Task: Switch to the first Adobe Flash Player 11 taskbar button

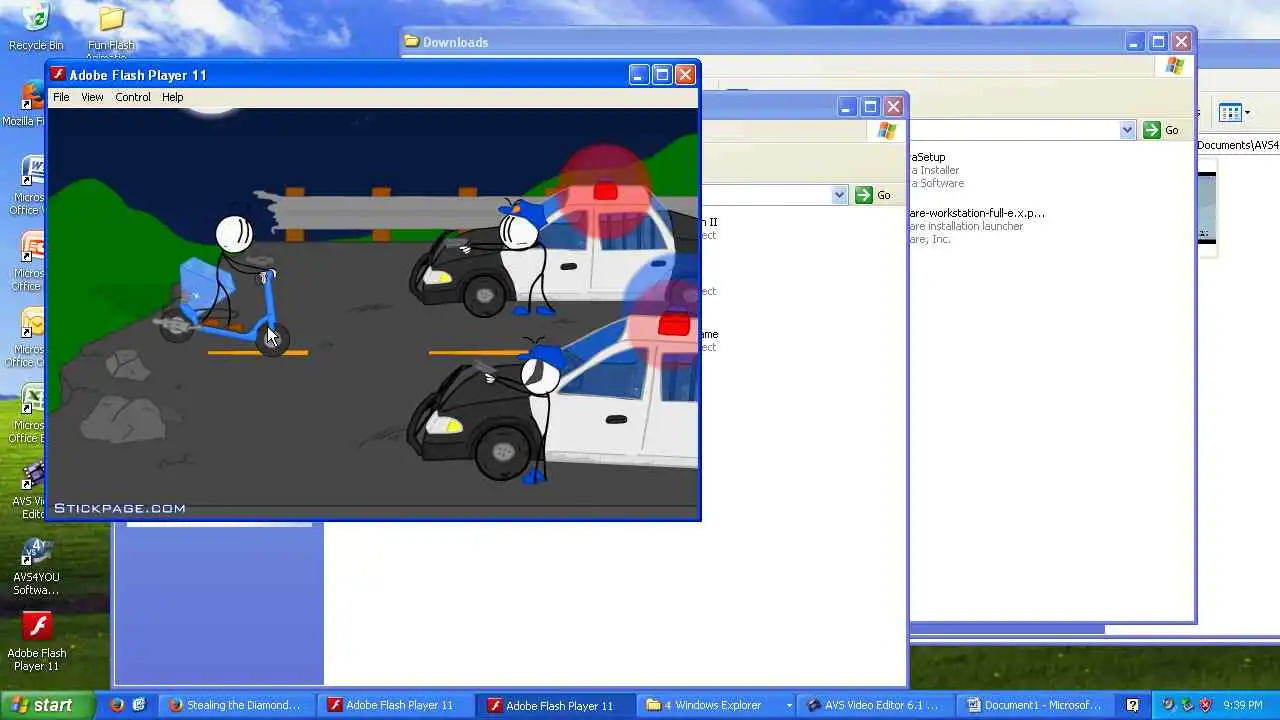Action: [x=396, y=705]
